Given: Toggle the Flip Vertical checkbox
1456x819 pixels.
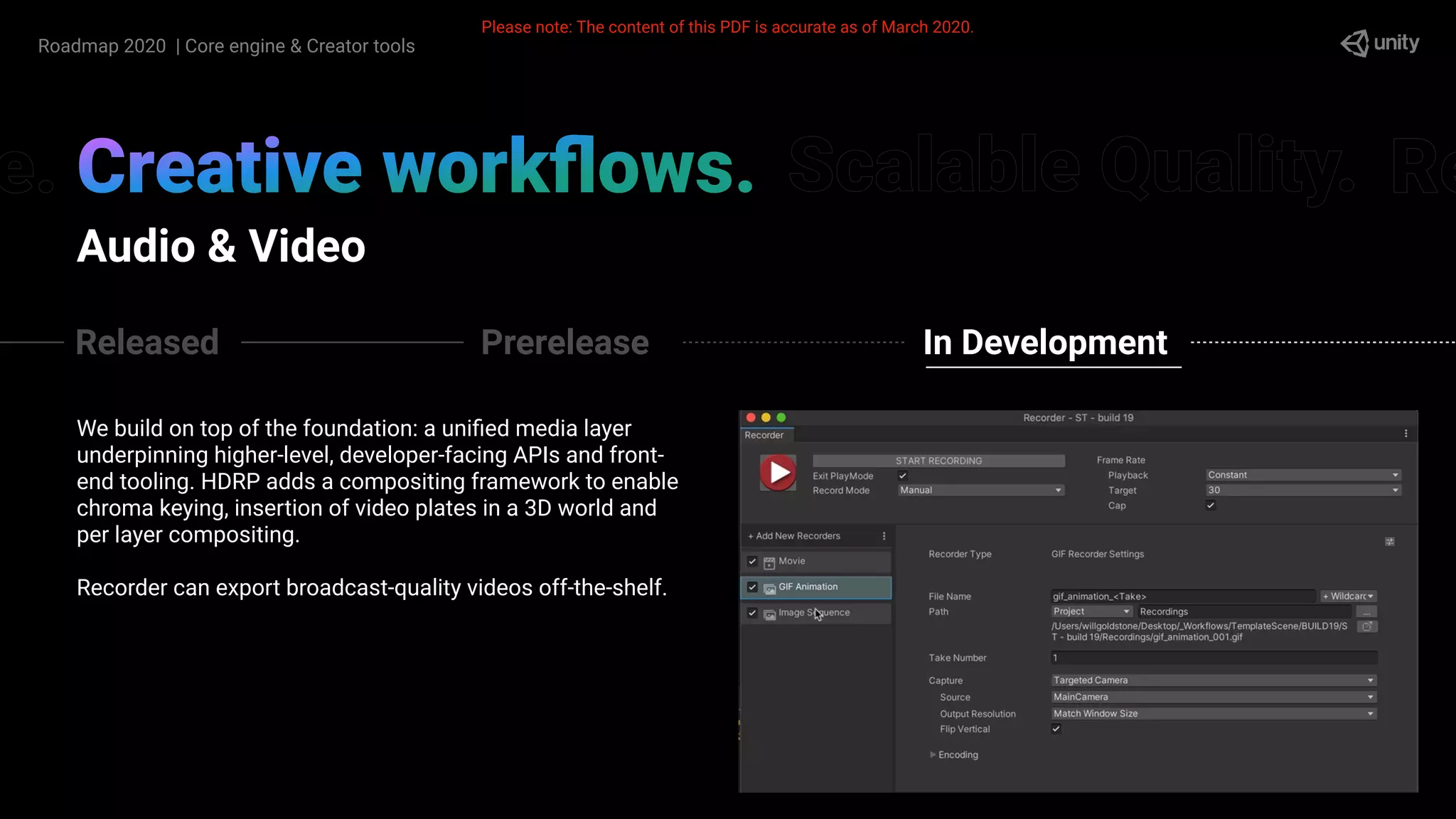Looking at the screenshot, I should coord(1056,729).
